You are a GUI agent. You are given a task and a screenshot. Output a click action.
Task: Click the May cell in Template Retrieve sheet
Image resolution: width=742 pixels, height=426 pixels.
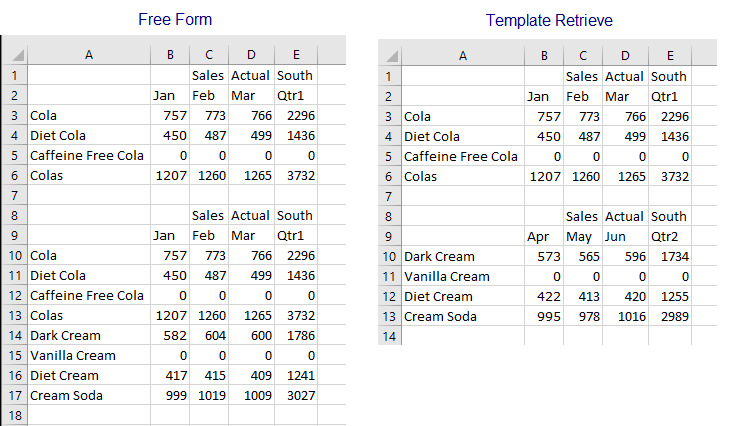583,236
